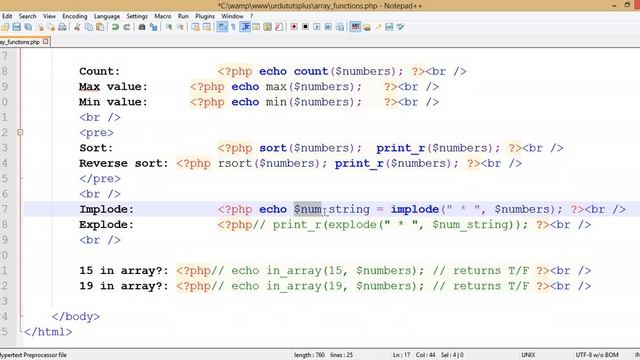Run macro multiple times toolbar icon
Screen dimensions: 640x360
pos(328,27)
